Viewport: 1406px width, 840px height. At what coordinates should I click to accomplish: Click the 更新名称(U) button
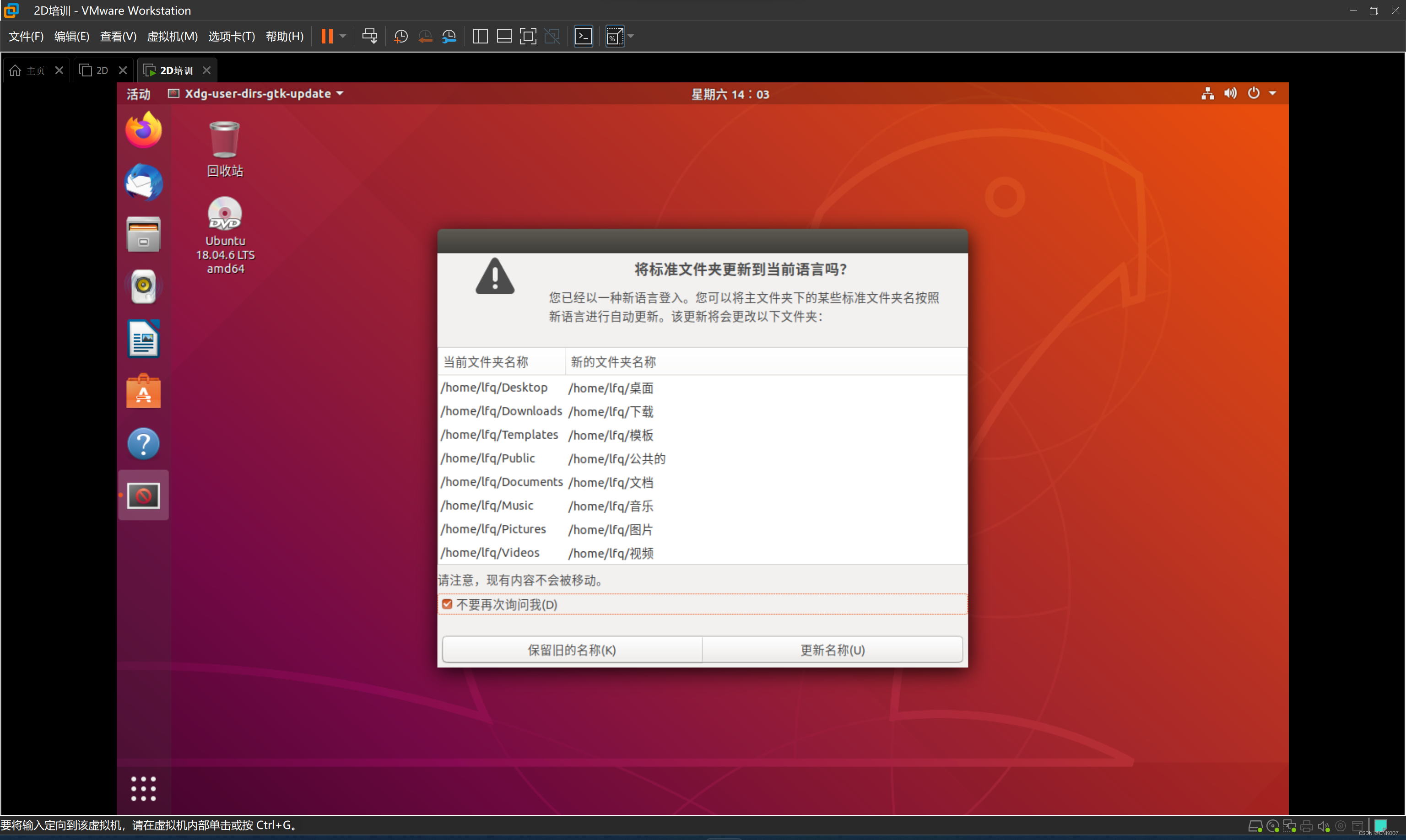[832, 649]
